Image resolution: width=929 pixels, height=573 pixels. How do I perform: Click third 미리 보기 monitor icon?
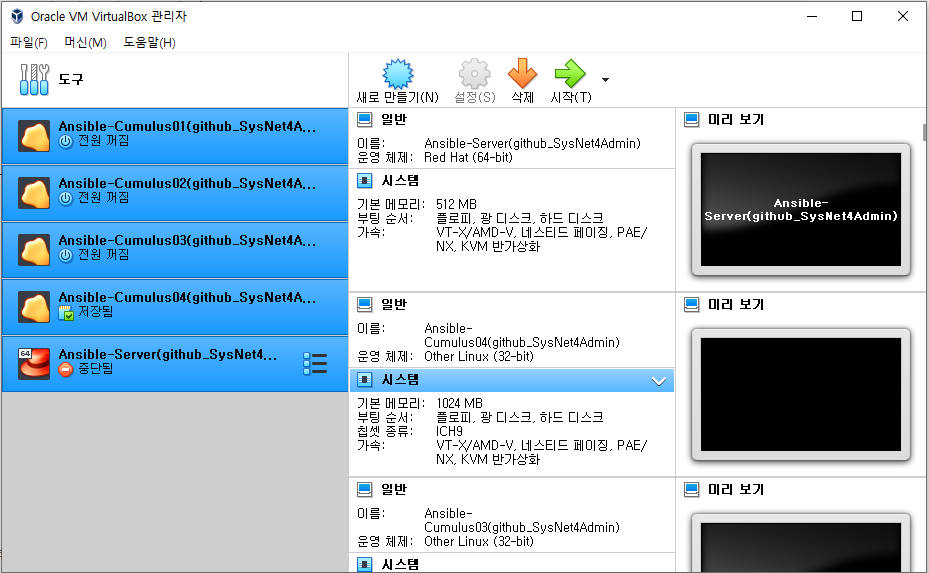point(691,489)
